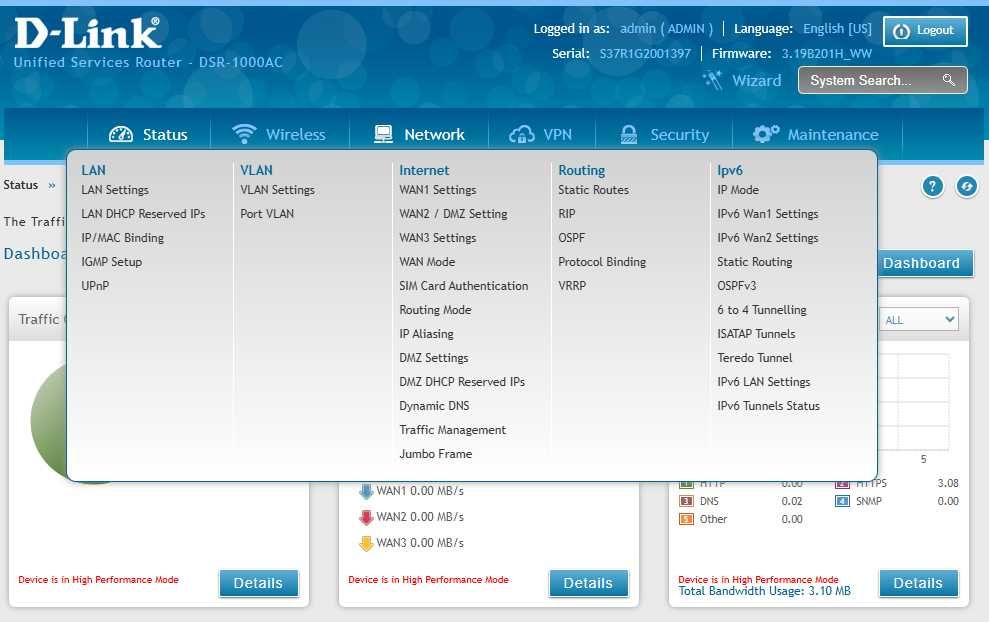This screenshot has height=622, width=989.
Task: Click the search magnifier icon
Action: pyautogui.click(x=949, y=79)
